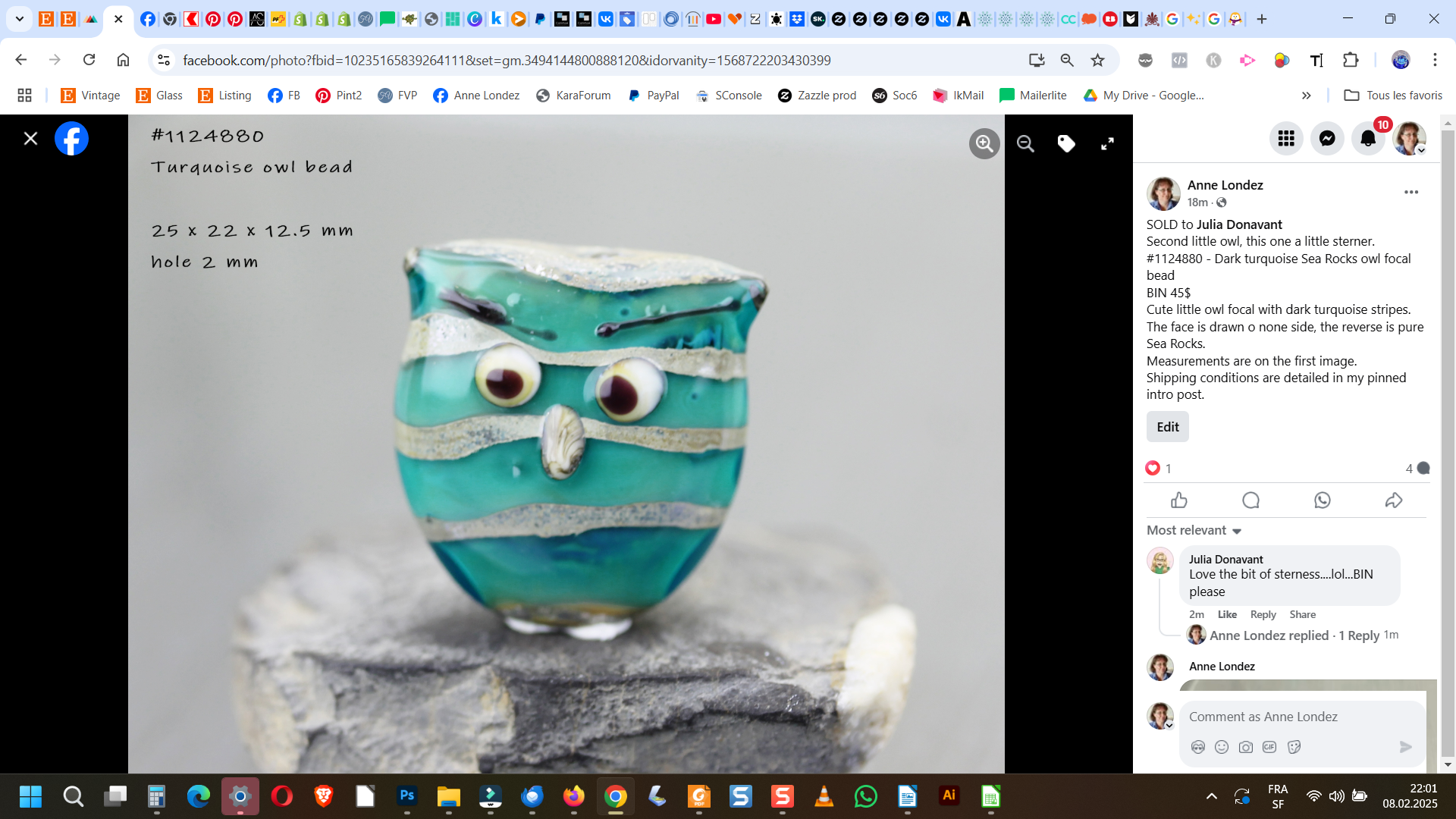Like the post with thumbs-up

pyautogui.click(x=1179, y=500)
